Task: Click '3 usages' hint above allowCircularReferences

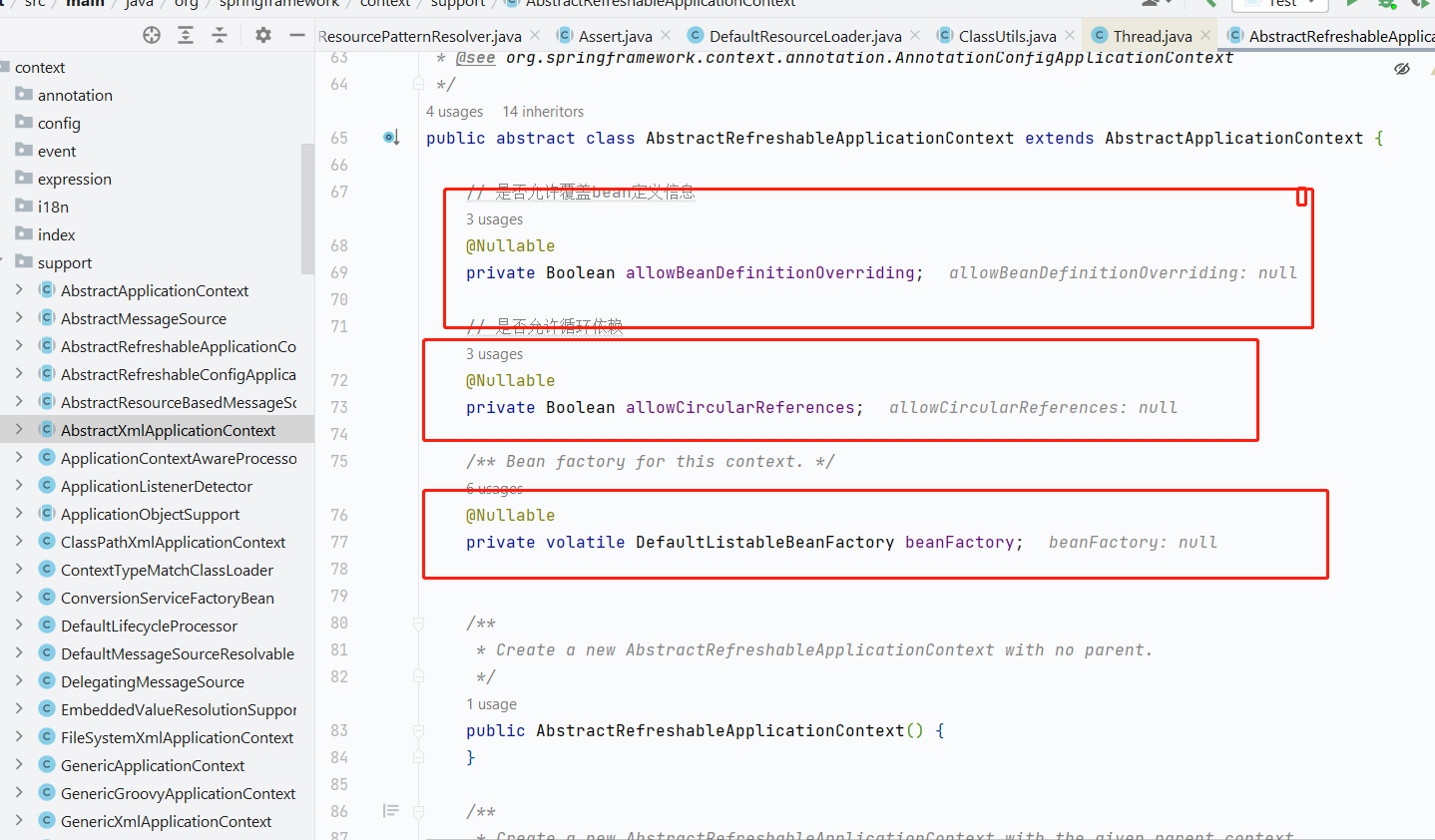Action: click(494, 354)
